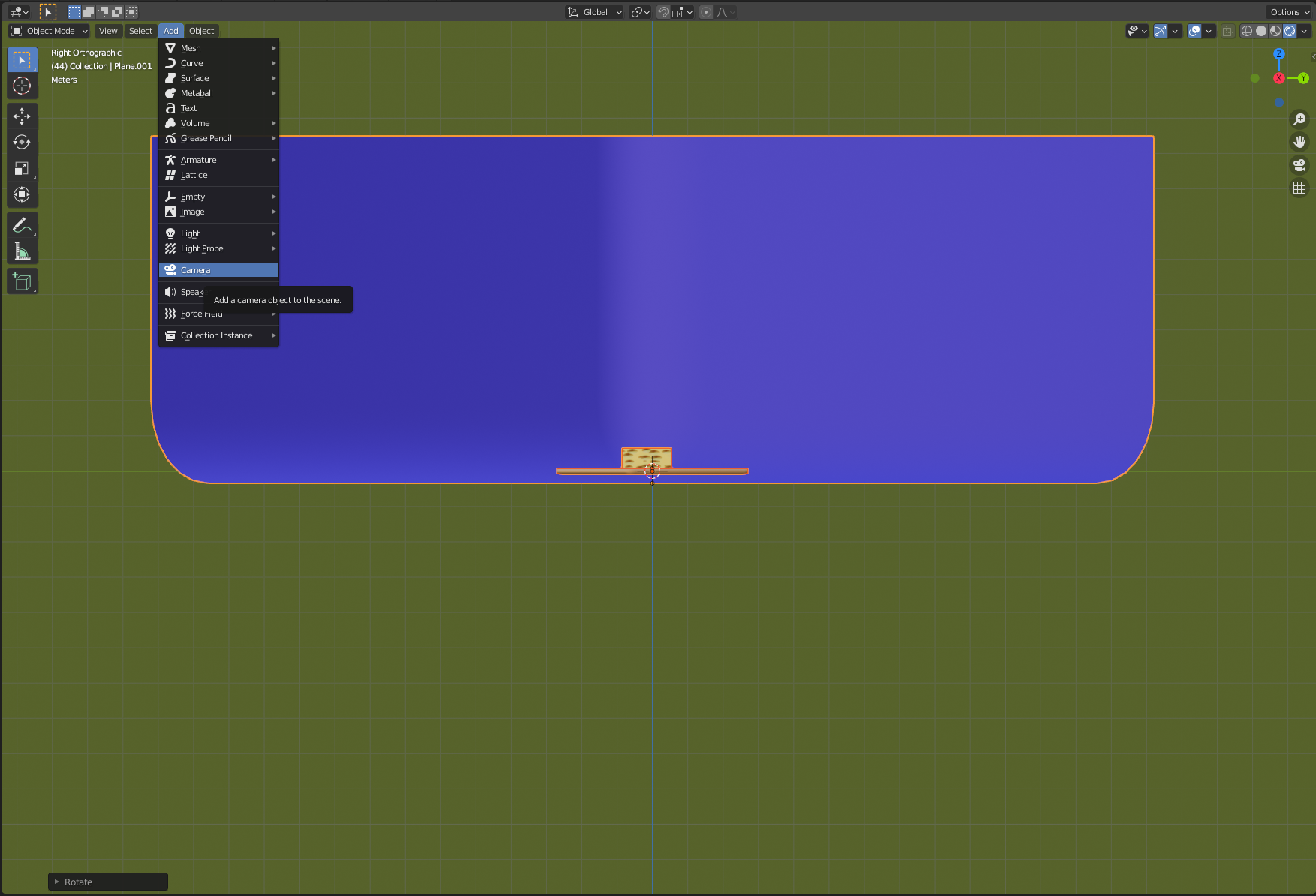
Task: Click the tweak select tool icon in header
Action: click(x=47, y=12)
